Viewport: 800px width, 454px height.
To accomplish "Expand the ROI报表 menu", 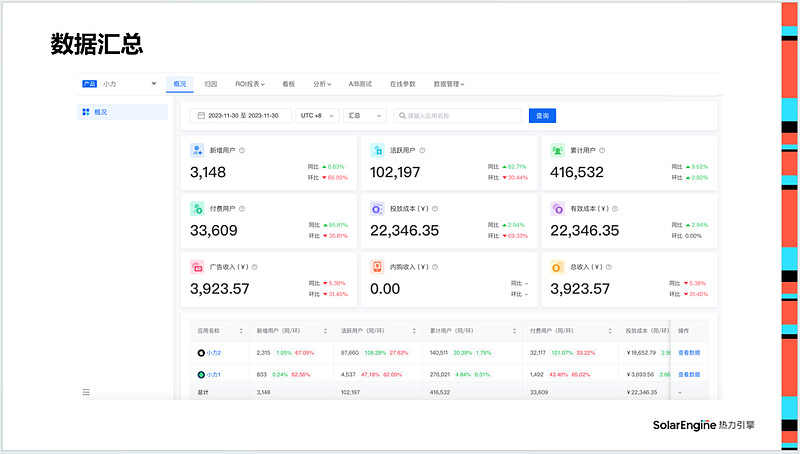I will click(250, 84).
